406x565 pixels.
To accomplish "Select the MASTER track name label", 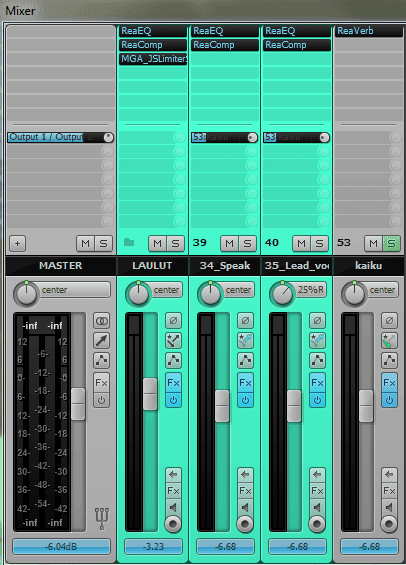I will coord(61,266).
